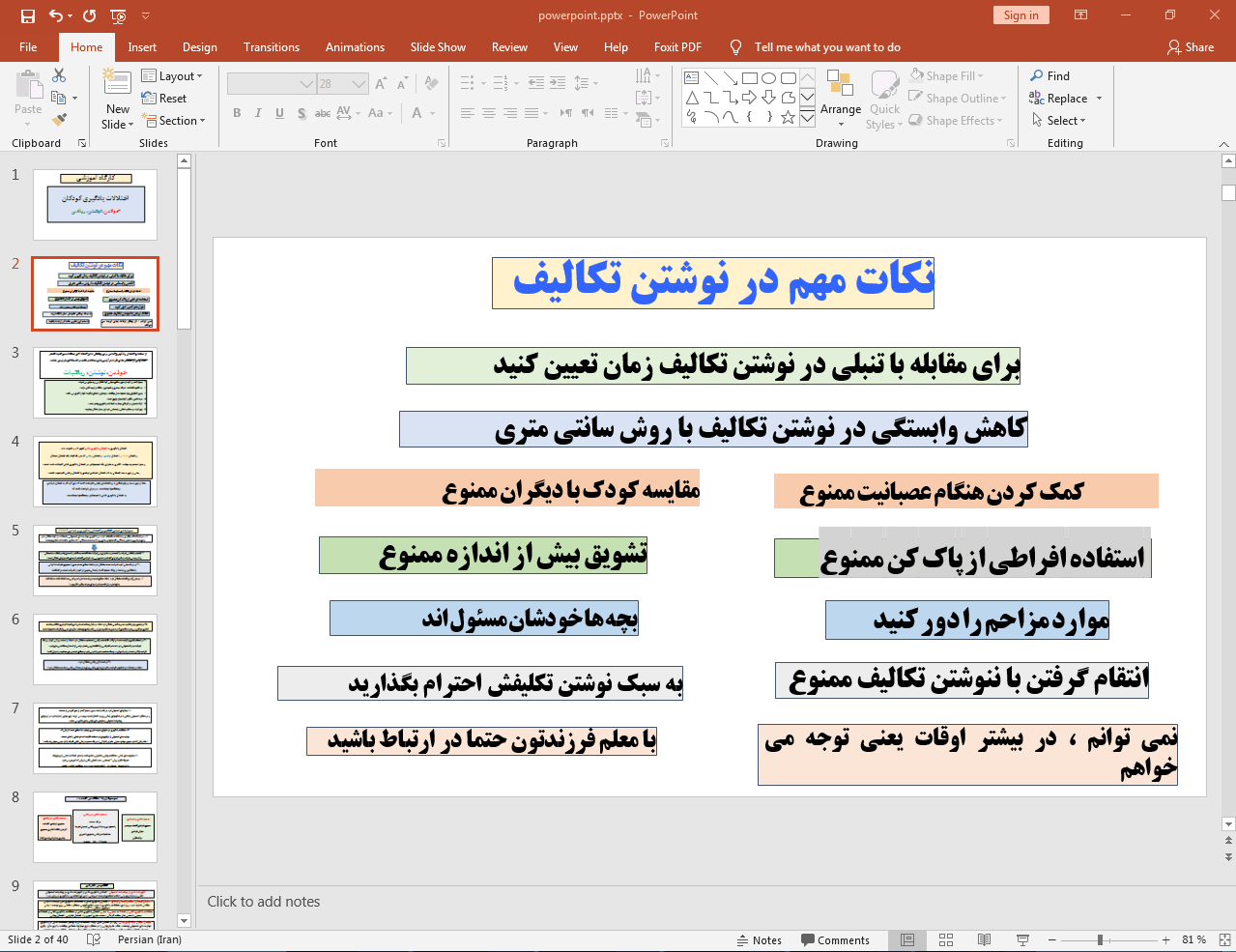Toggle the Notes pane in status bar
Image resolution: width=1236 pixels, height=952 pixels.
click(x=760, y=940)
